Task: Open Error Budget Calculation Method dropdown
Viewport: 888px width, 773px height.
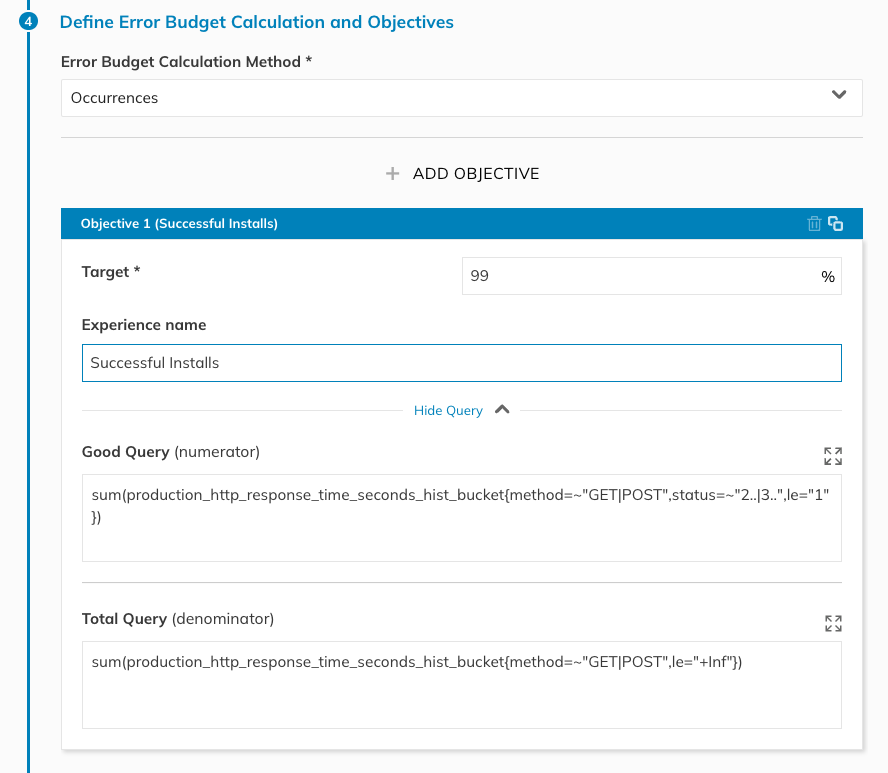Action: pyautogui.click(x=462, y=98)
